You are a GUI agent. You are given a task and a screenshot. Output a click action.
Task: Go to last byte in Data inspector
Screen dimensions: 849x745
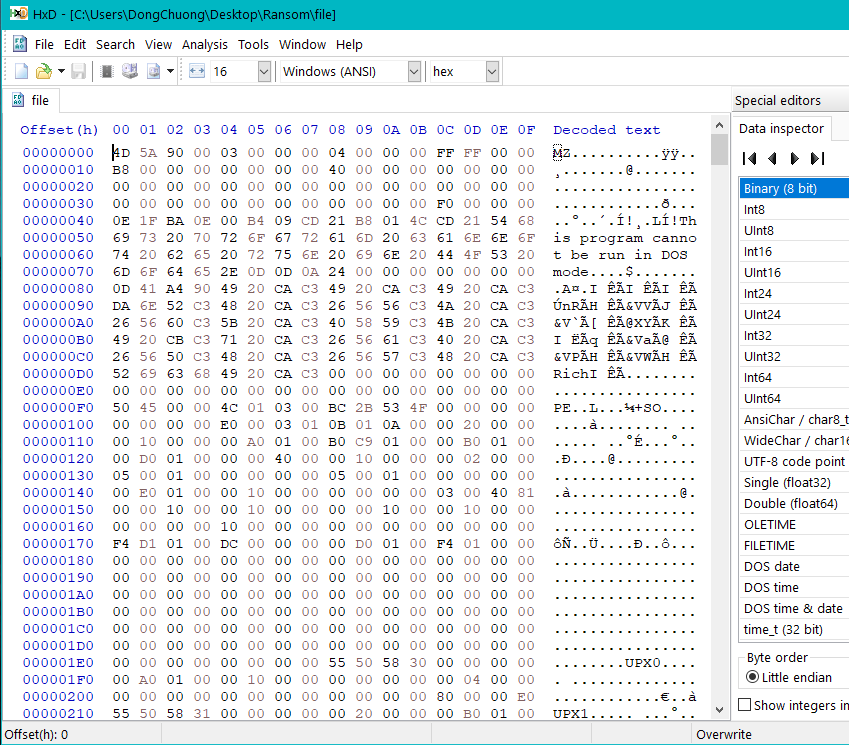817,158
